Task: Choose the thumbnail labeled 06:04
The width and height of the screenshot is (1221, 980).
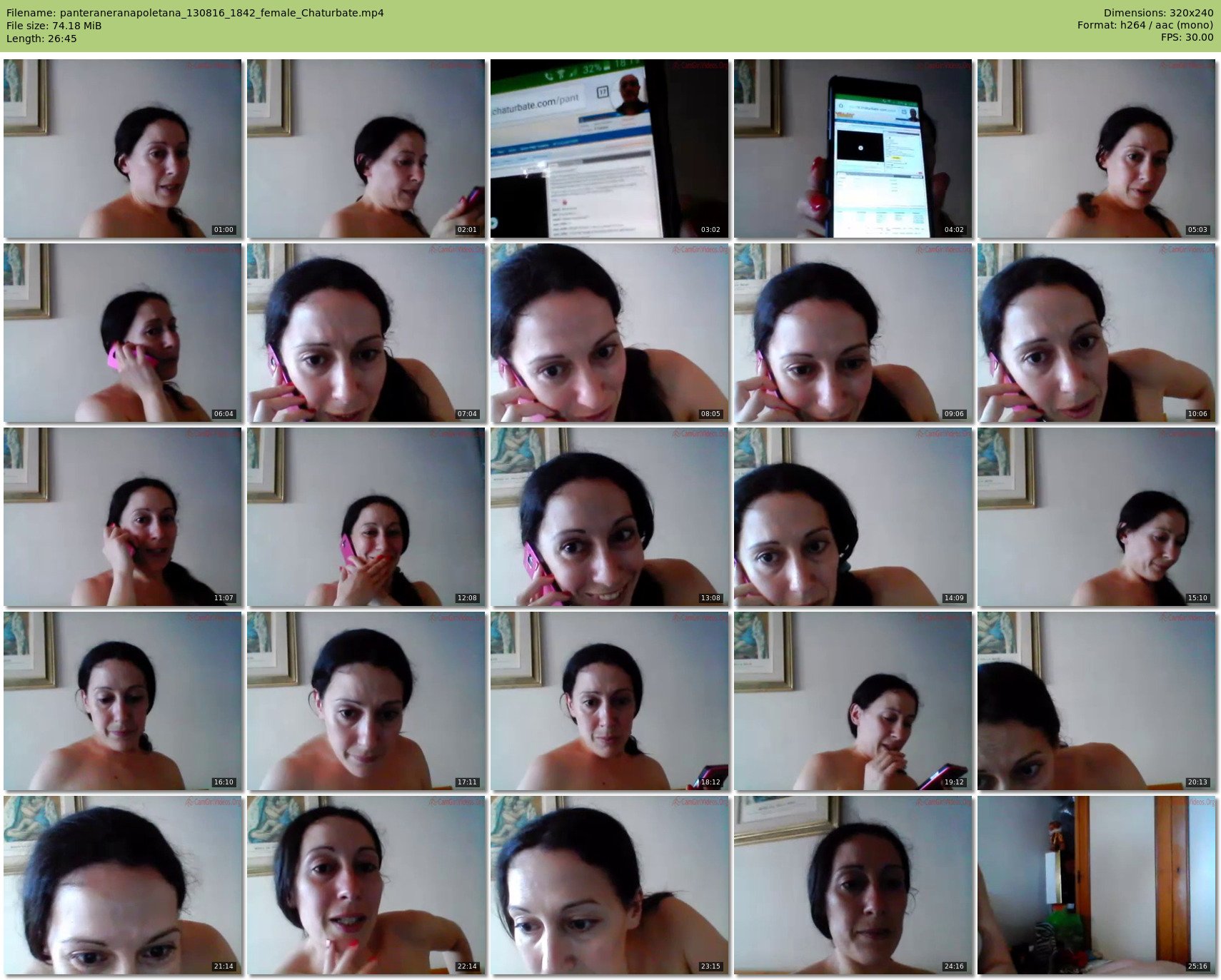Action: click(123, 333)
